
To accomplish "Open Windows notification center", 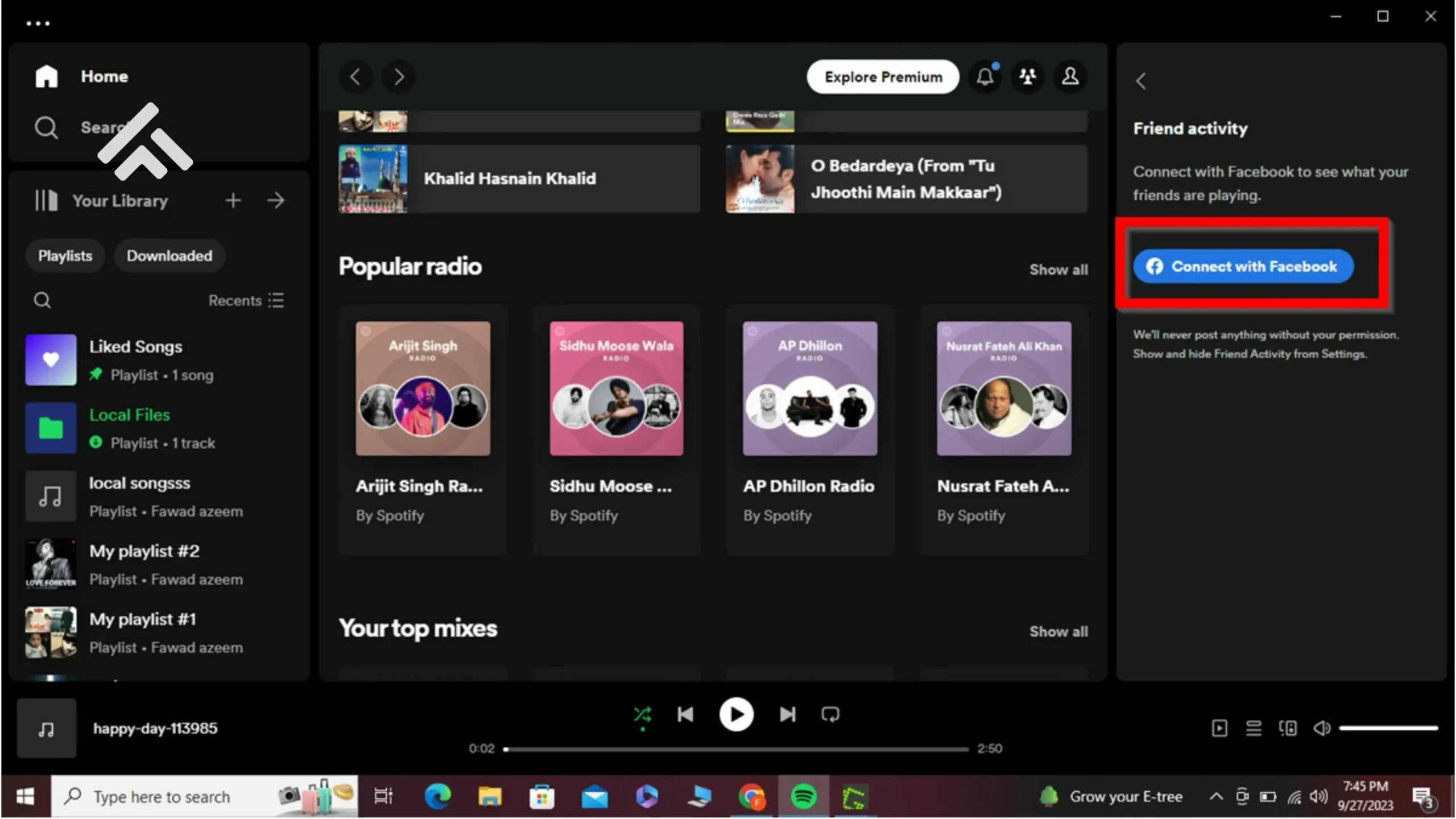I will click(1424, 797).
